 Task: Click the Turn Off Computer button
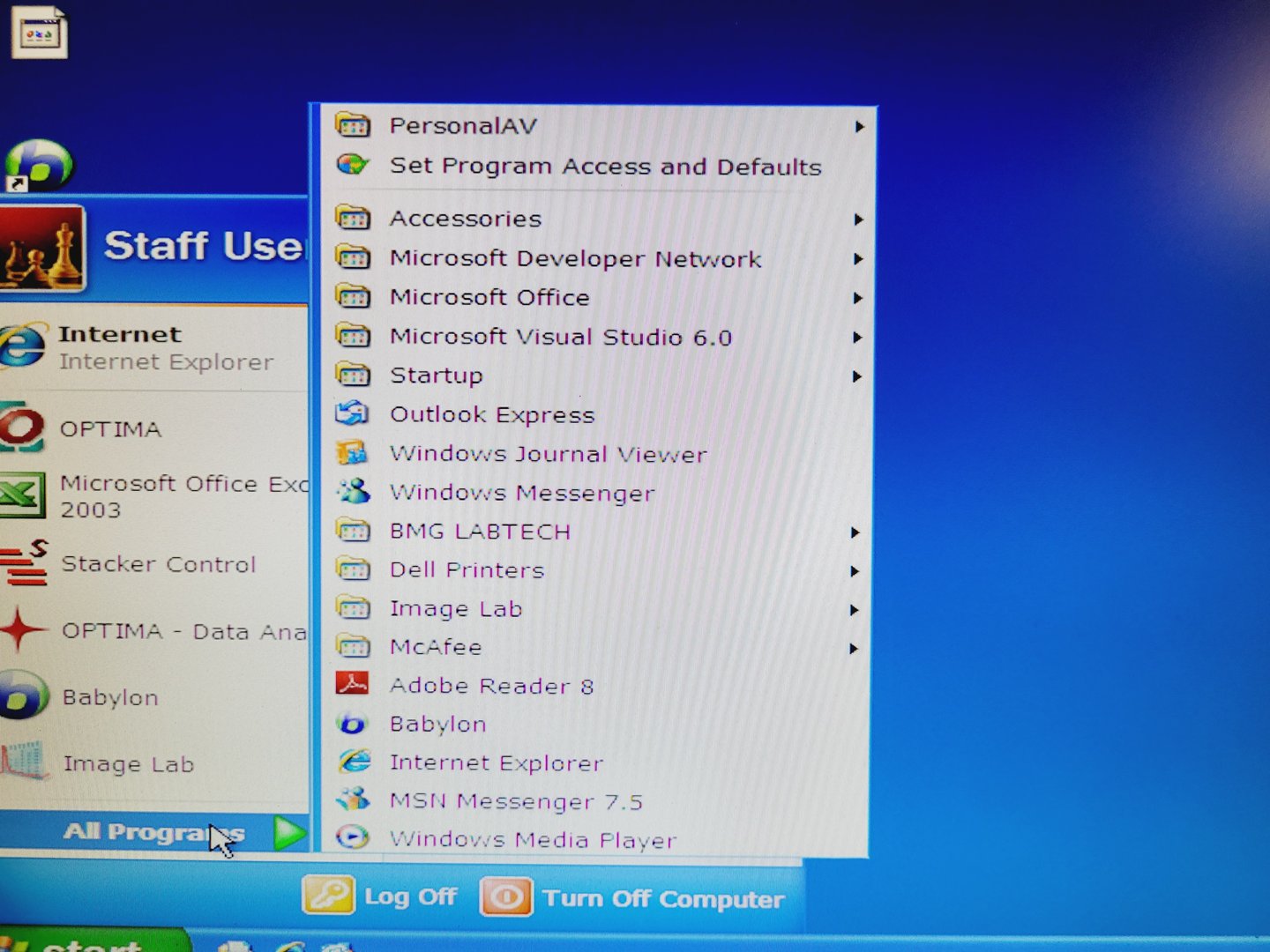point(632,898)
